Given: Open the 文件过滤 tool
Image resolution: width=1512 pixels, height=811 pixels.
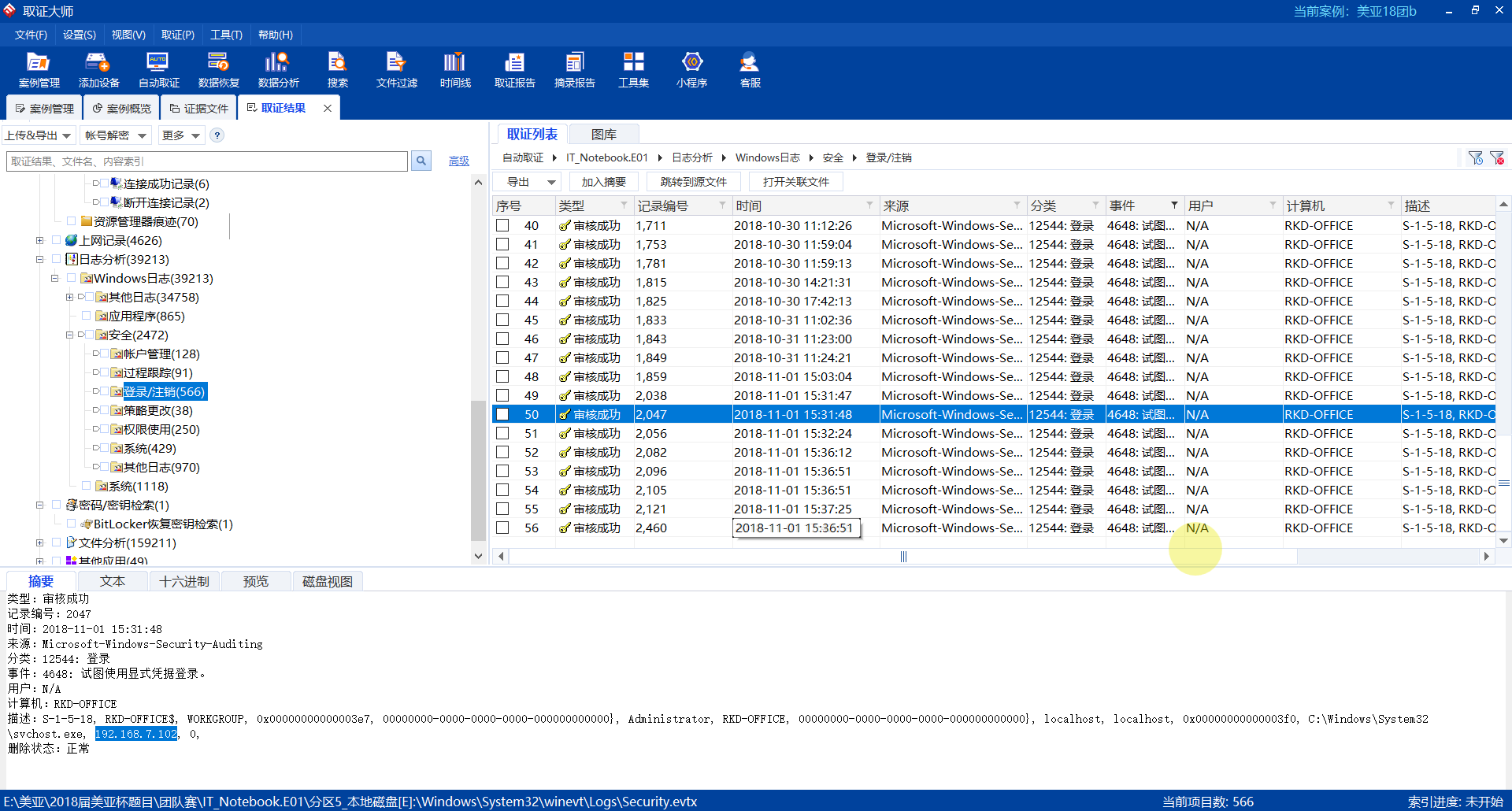Looking at the screenshot, I should [x=396, y=69].
